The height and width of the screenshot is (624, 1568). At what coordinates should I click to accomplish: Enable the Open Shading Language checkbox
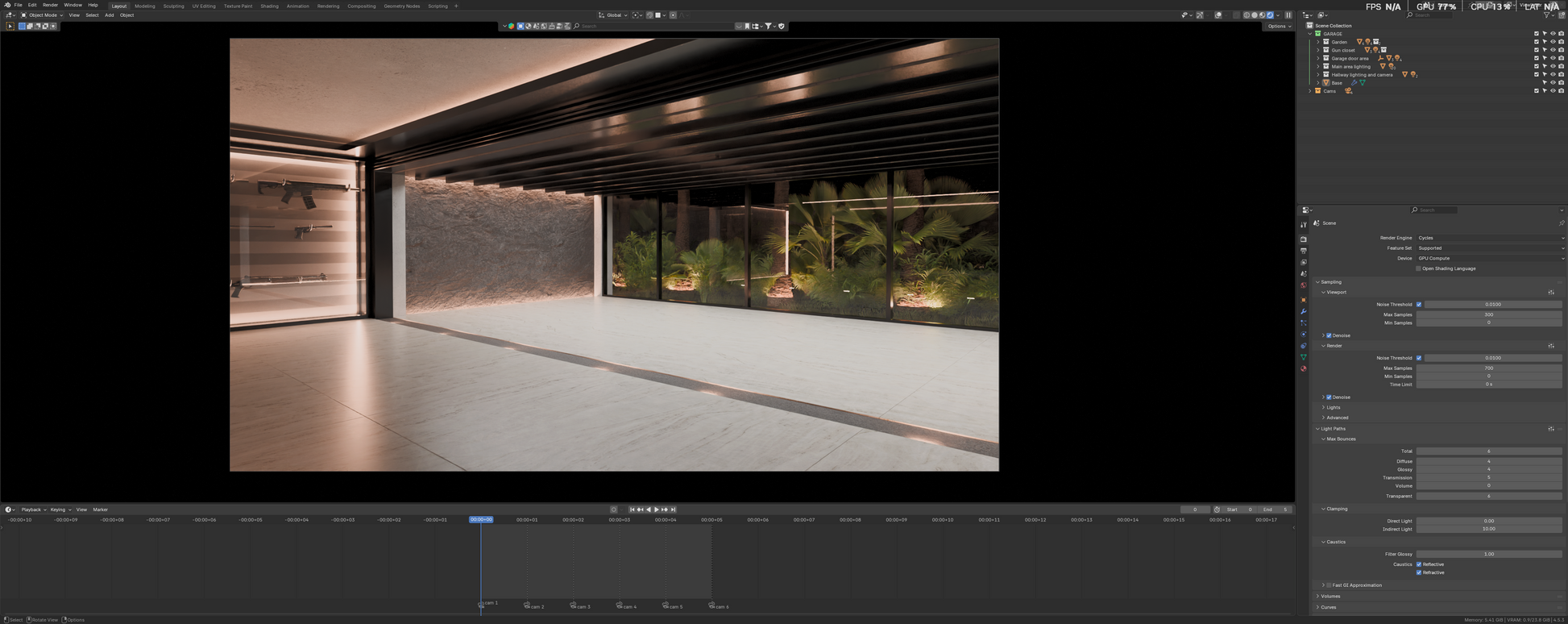click(x=1419, y=268)
